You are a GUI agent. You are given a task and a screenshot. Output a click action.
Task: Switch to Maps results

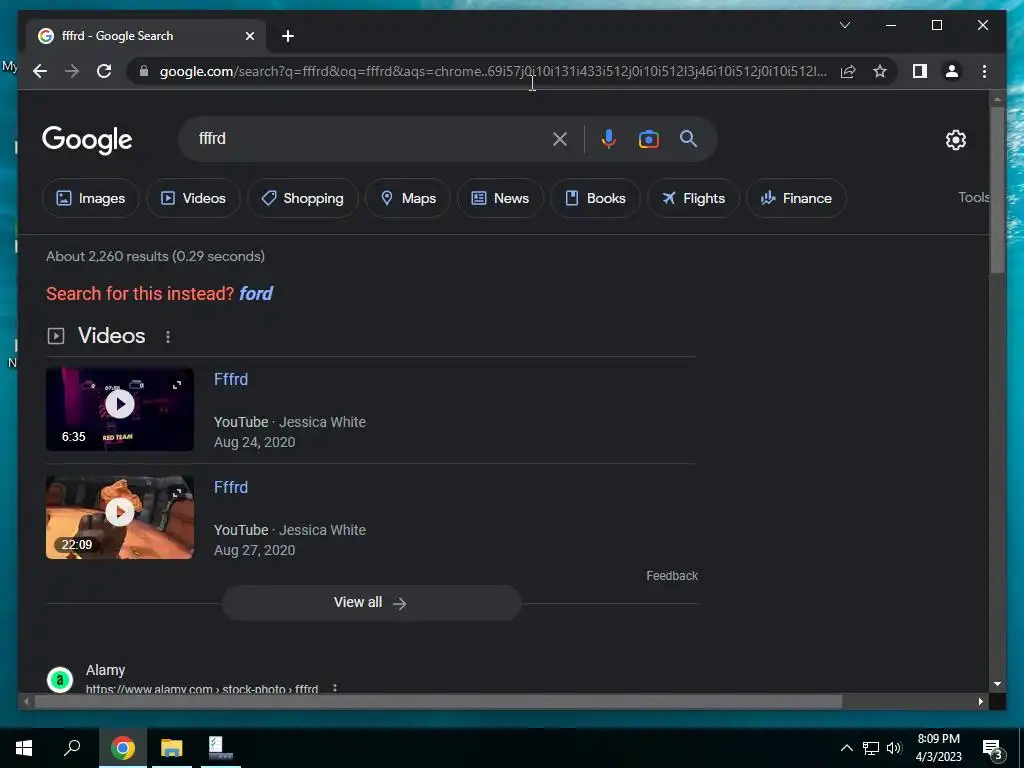(408, 198)
